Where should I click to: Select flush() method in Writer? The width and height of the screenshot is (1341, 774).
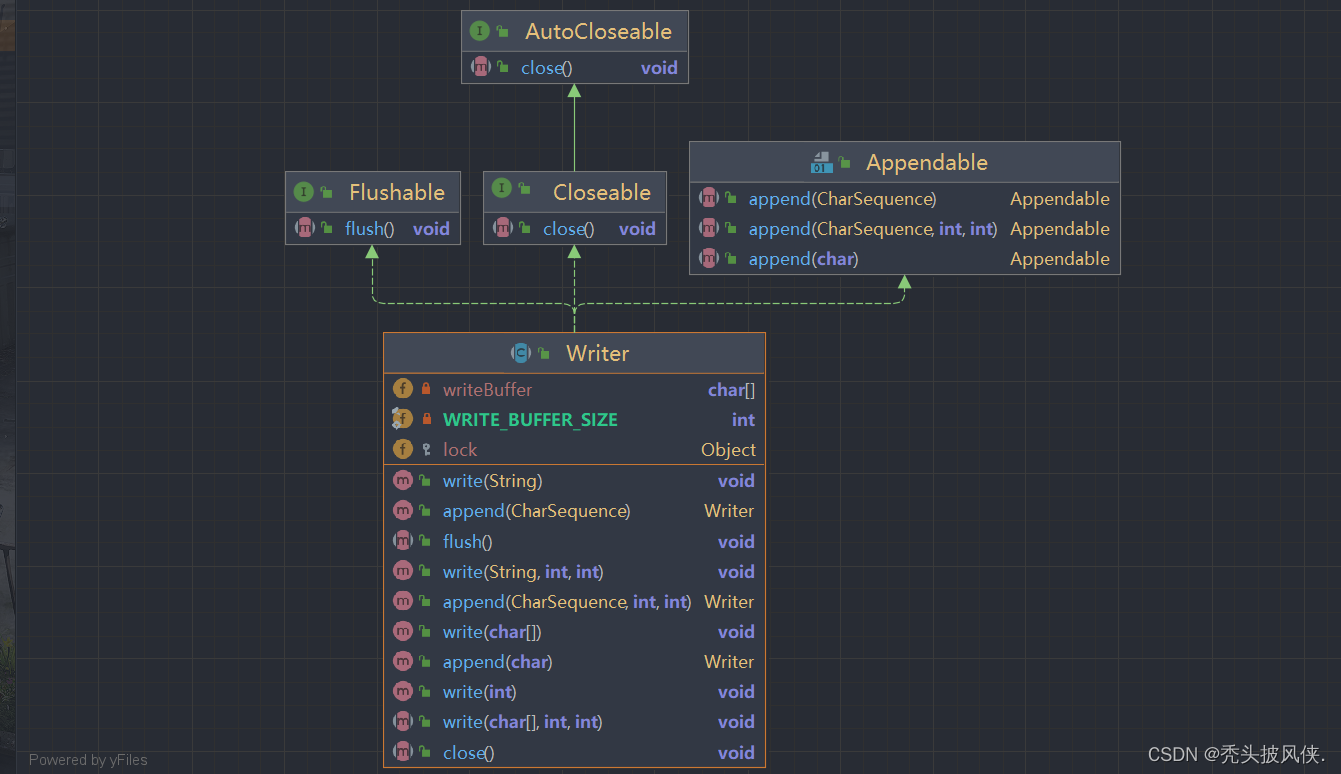coord(574,542)
